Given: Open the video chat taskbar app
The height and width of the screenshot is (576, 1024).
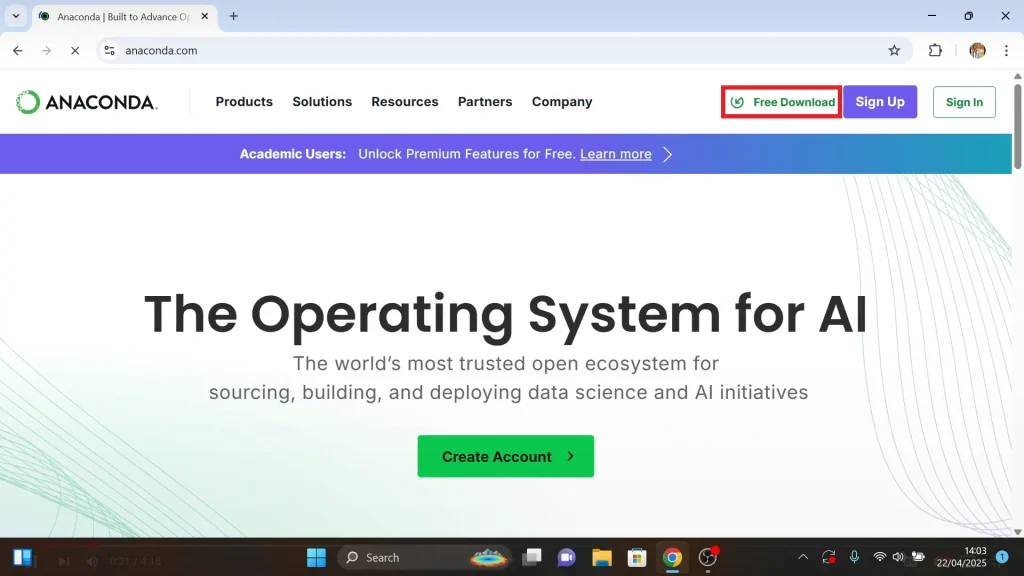Looking at the screenshot, I should pyautogui.click(x=566, y=557).
